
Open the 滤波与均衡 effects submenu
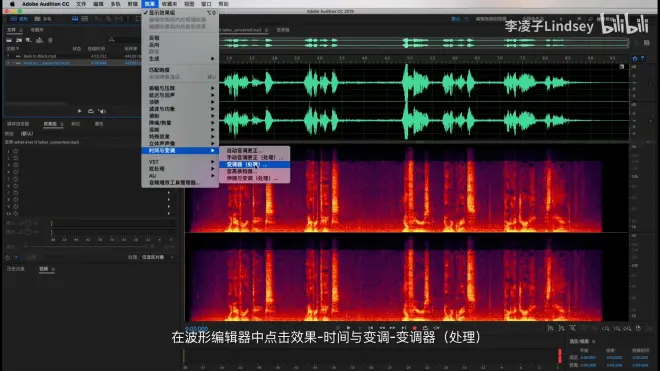point(180,109)
